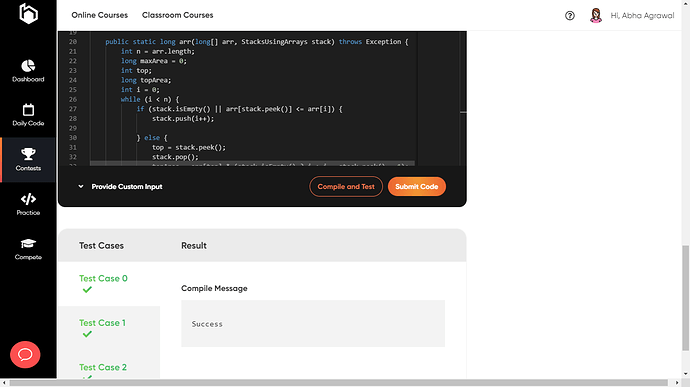The height and width of the screenshot is (387, 690).
Task: Open the Practice code-brackets icon
Action: point(28,199)
